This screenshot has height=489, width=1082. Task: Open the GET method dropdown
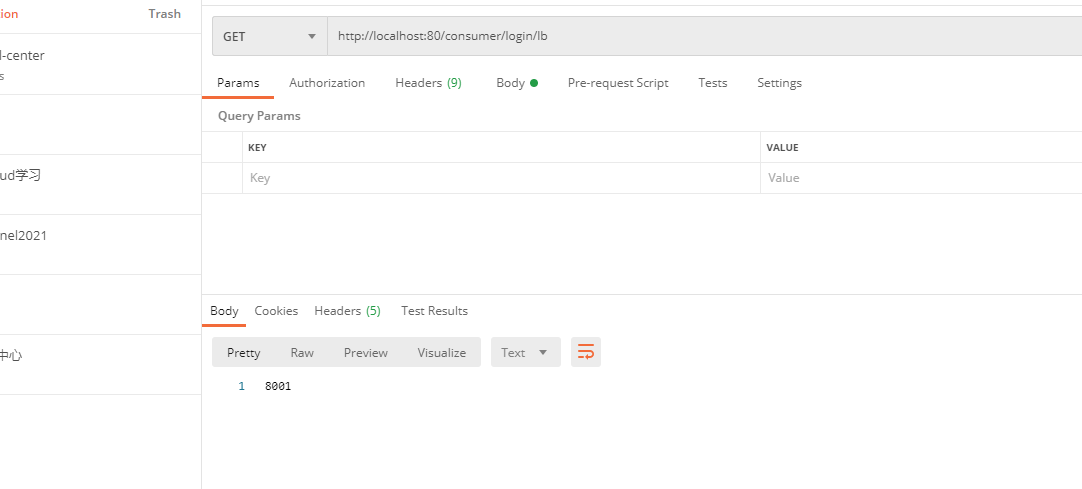coord(270,37)
